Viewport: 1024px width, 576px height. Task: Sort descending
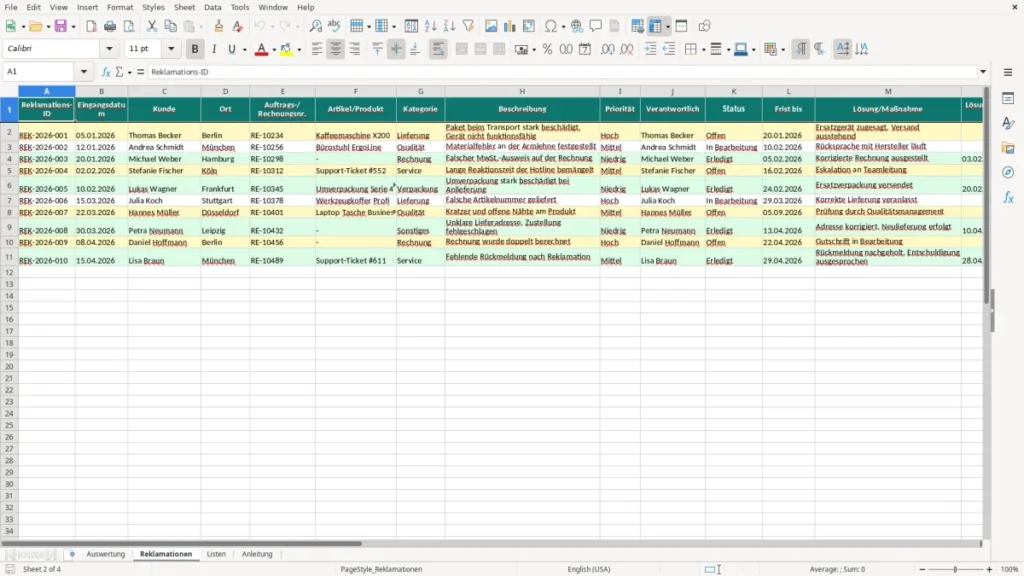(x=449, y=26)
